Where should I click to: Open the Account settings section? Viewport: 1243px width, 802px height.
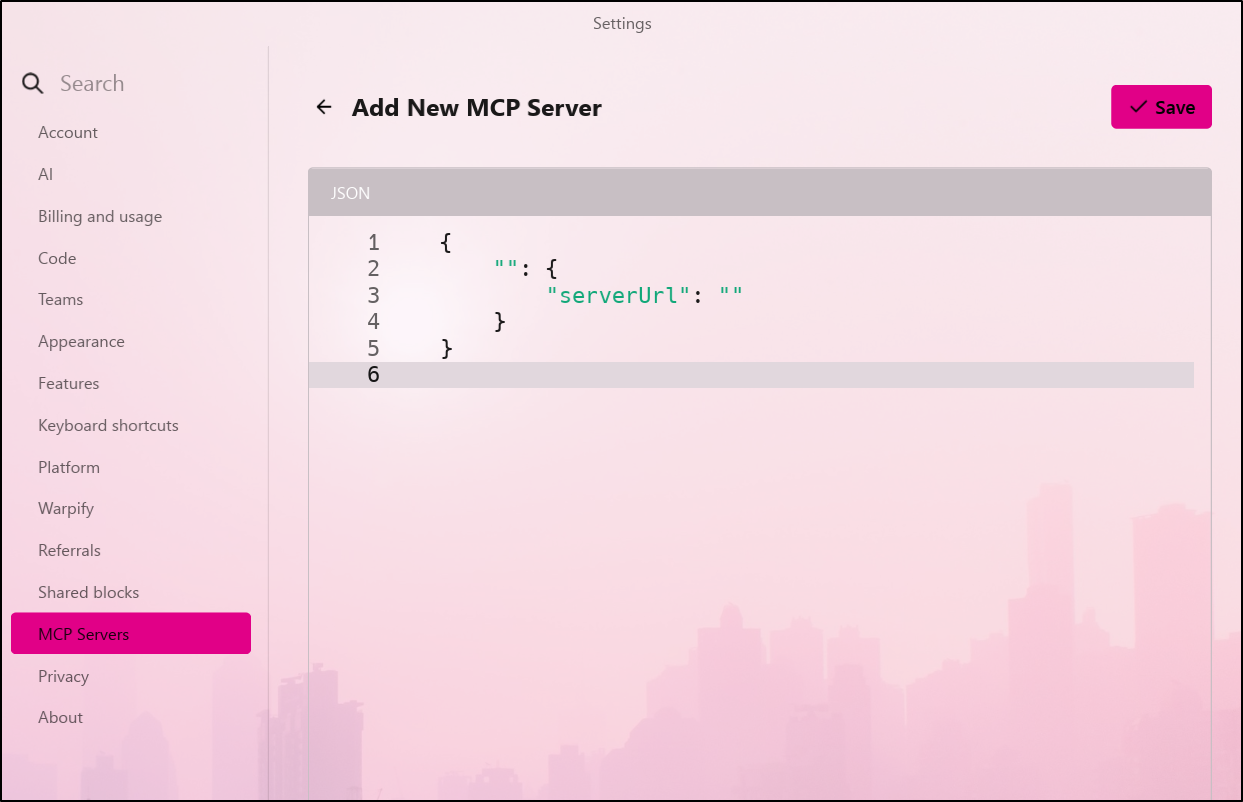[x=68, y=133]
